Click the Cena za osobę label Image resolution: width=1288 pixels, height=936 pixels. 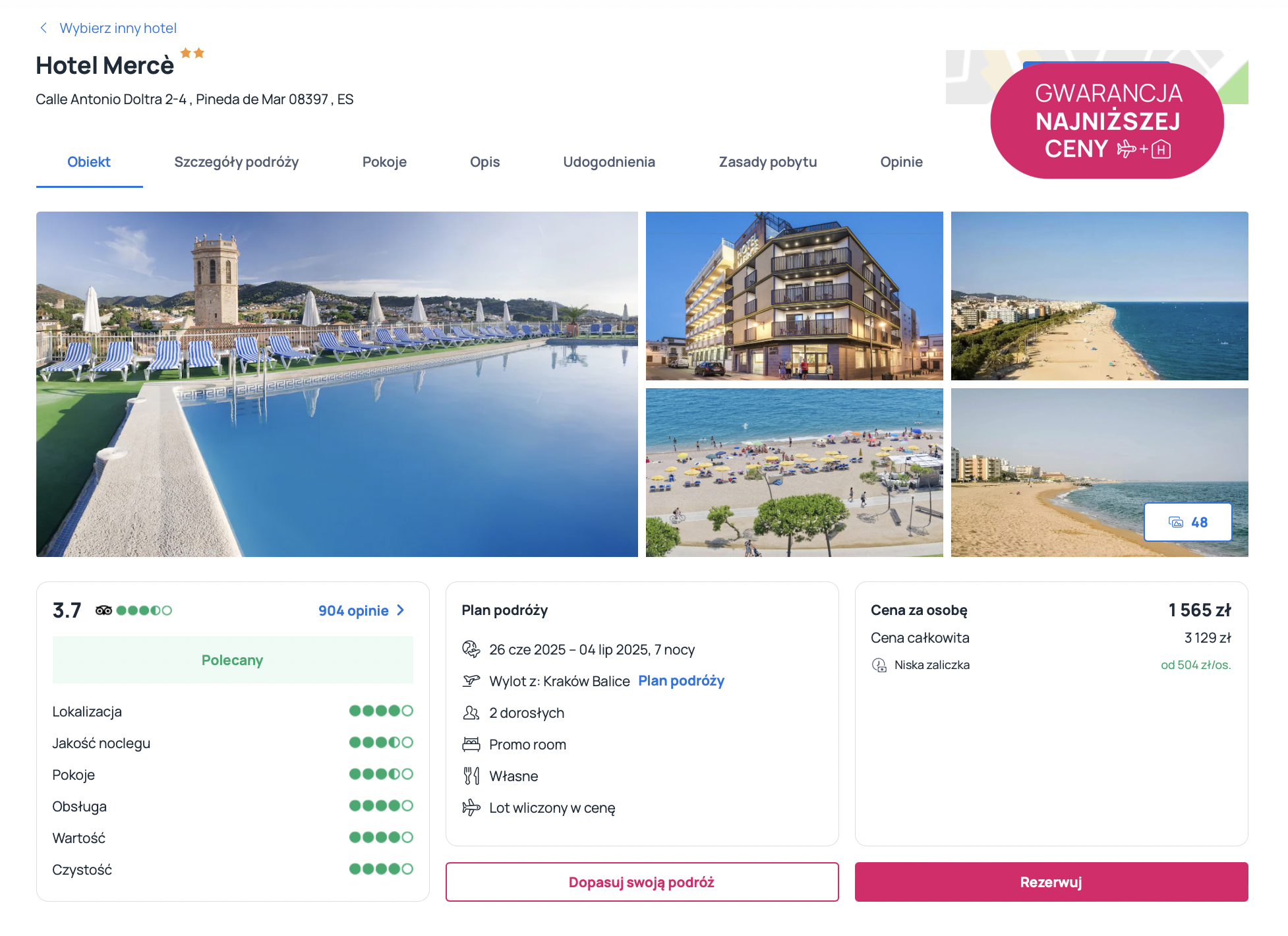click(x=919, y=610)
